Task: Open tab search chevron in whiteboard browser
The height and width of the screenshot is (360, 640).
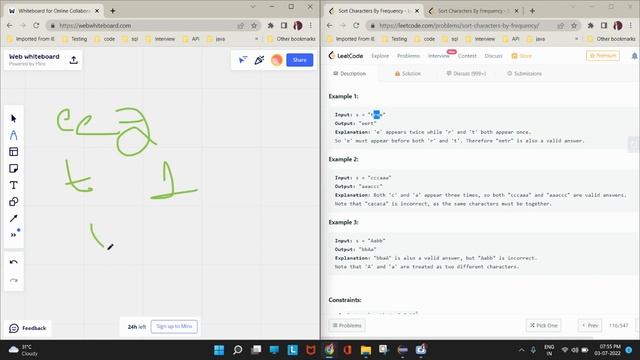Action: [253, 7]
